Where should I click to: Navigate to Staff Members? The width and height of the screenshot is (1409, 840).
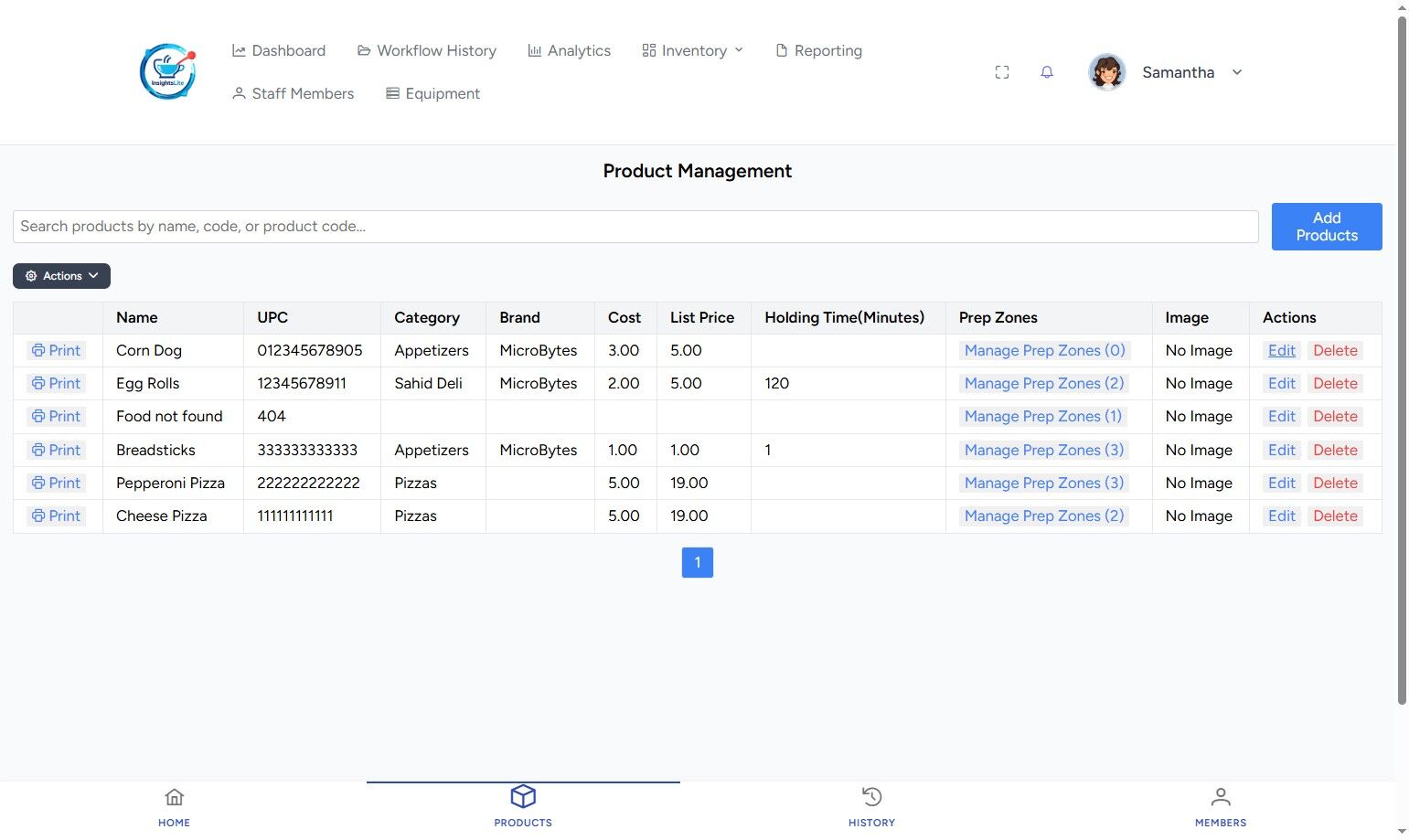pyautogui.click(x=293, y=93)
